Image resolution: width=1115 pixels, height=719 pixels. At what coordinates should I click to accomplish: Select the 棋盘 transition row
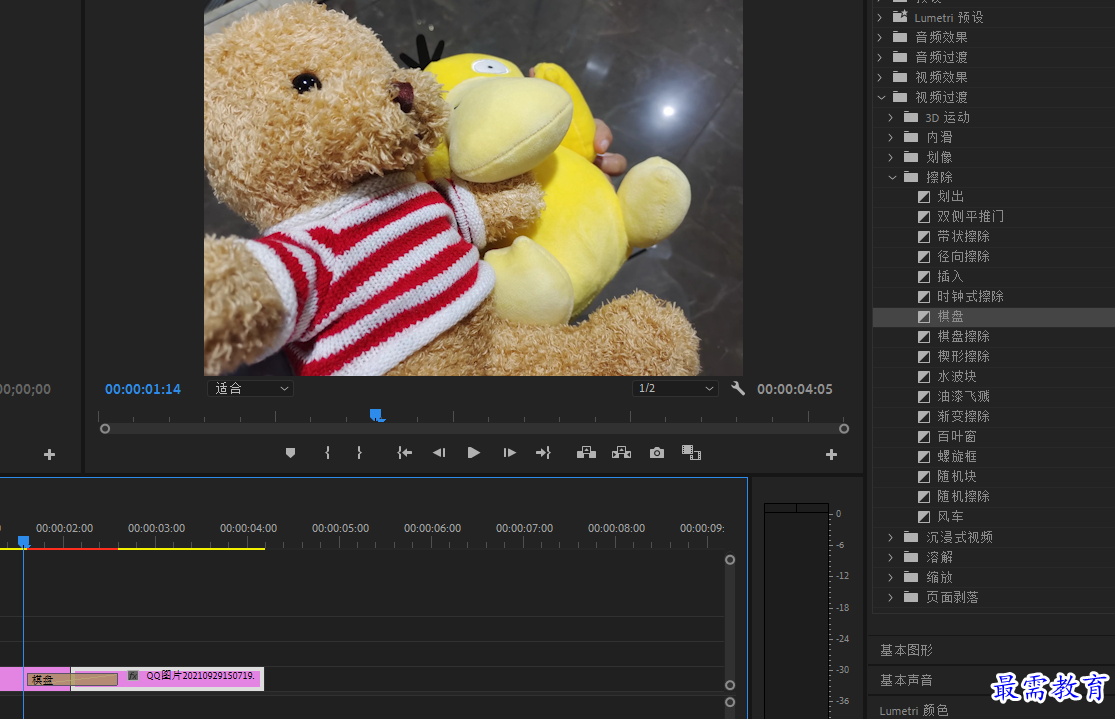tap(993, 316)
